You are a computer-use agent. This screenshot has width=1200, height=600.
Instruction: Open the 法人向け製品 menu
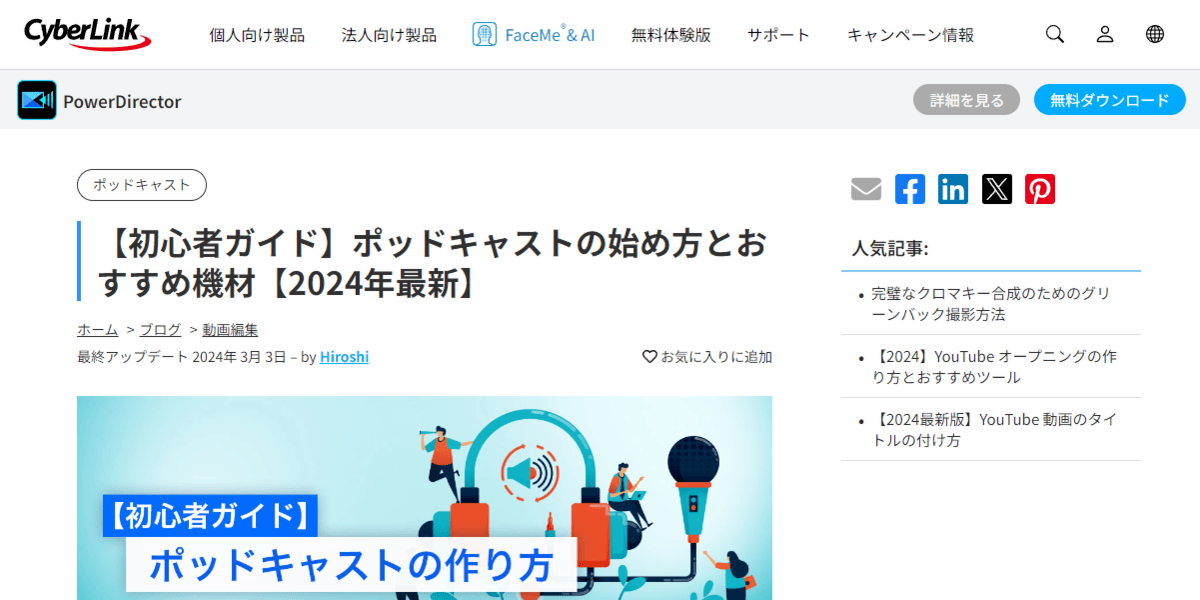[x=389, y=35]
